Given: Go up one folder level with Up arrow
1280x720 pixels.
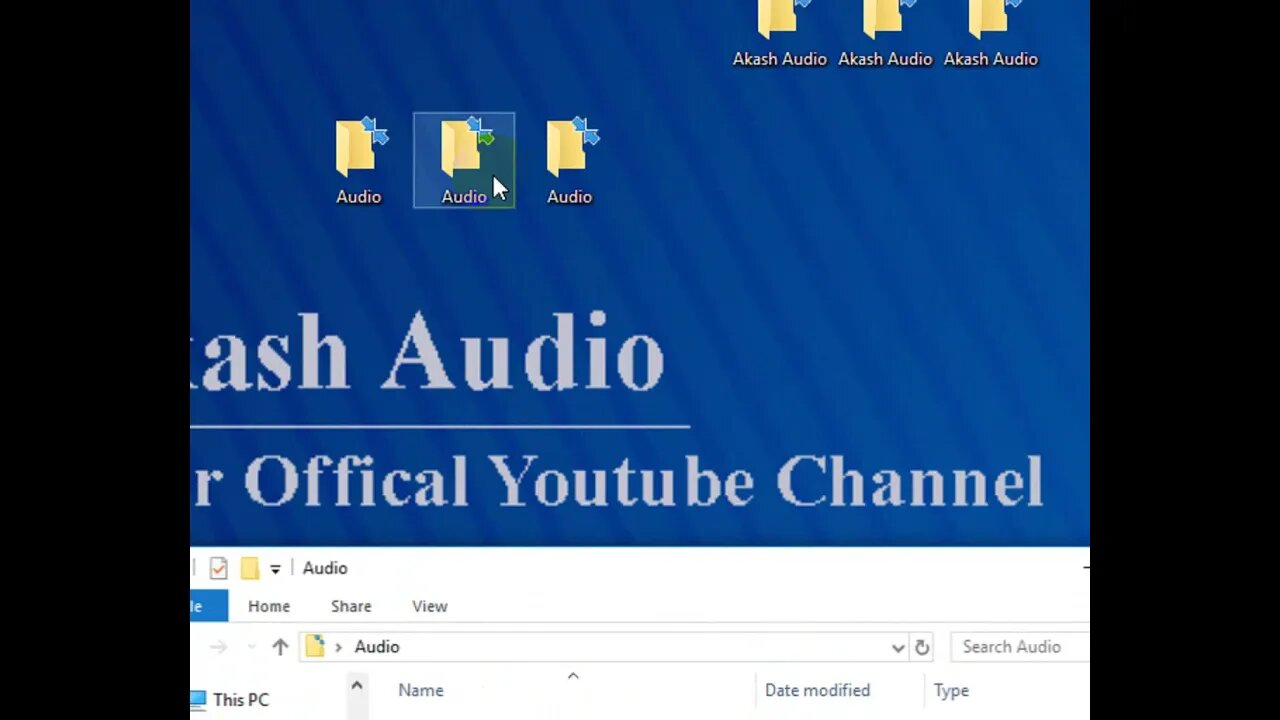Looking at the screenshot, I should click(280, 647).
